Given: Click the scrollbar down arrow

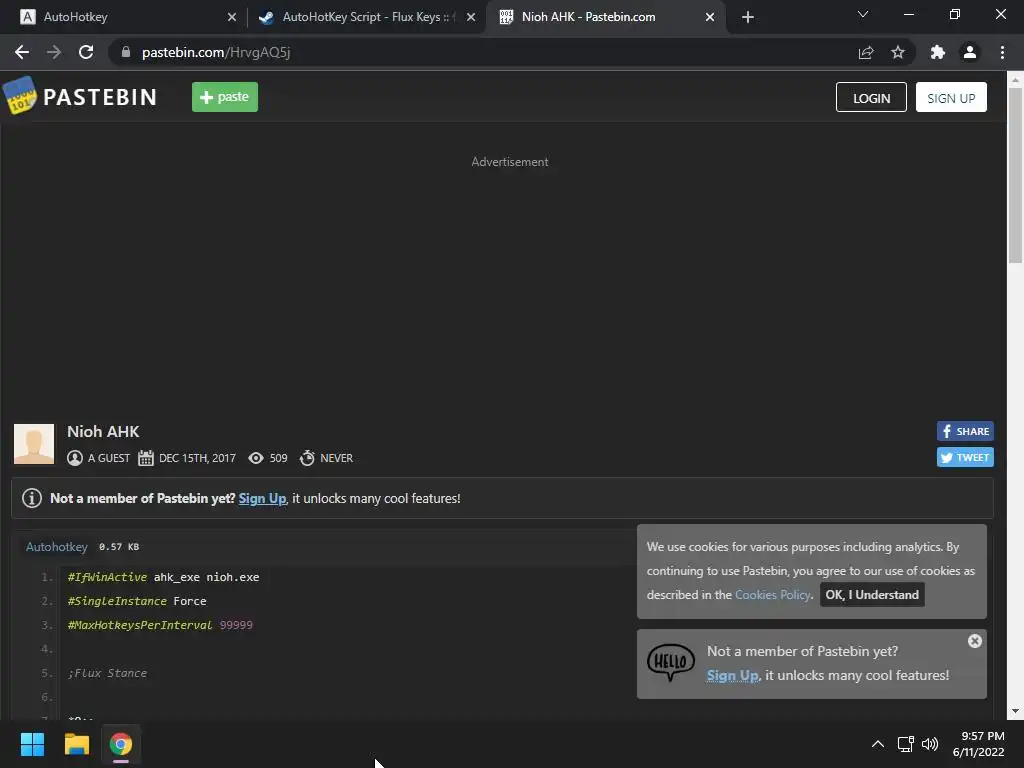Looking at the screenshot, I should point(1015,711).
